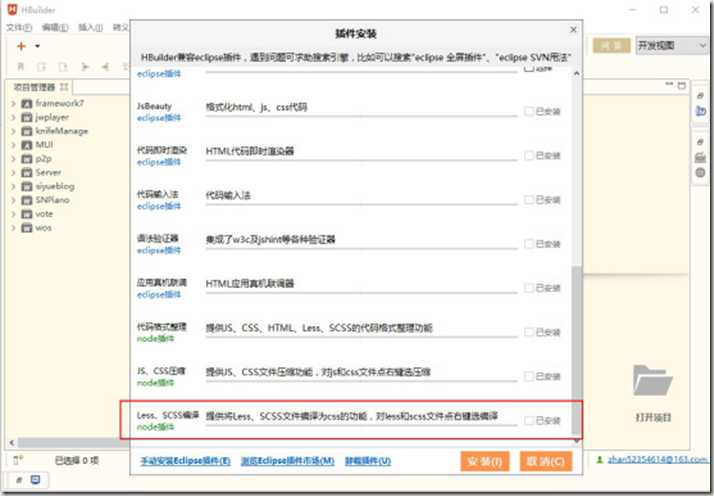Open the 文件(F) menu

pyautogui.click(x=19, y=28)
